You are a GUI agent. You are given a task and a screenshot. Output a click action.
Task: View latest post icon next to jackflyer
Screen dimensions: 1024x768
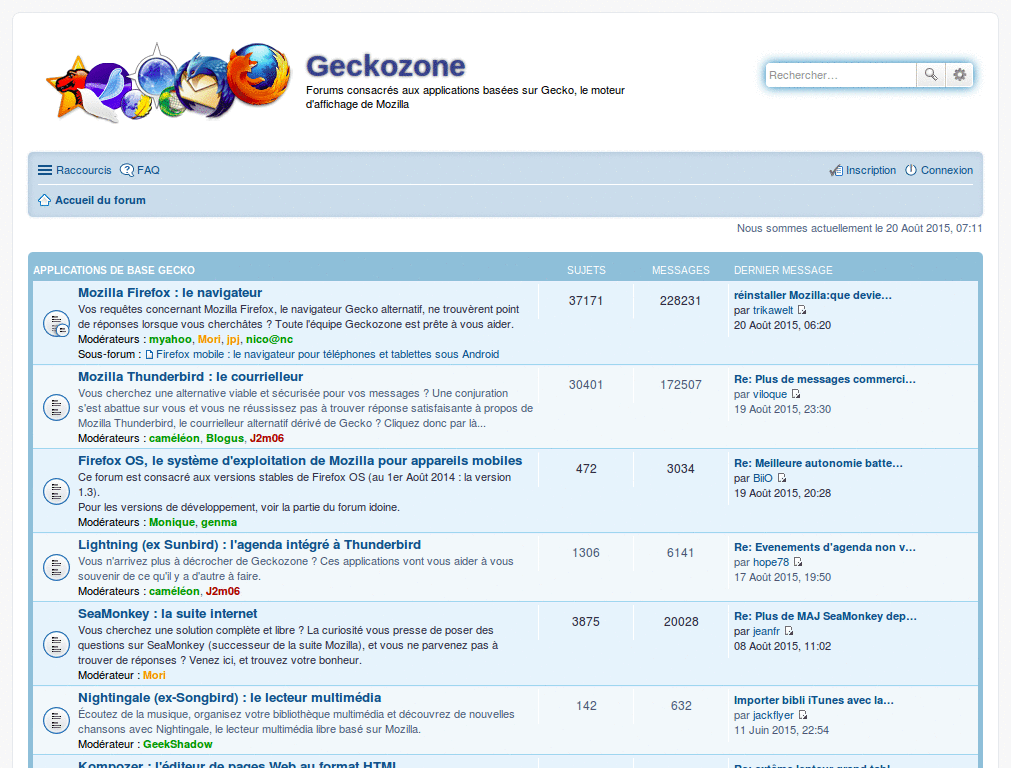point(803,715)
